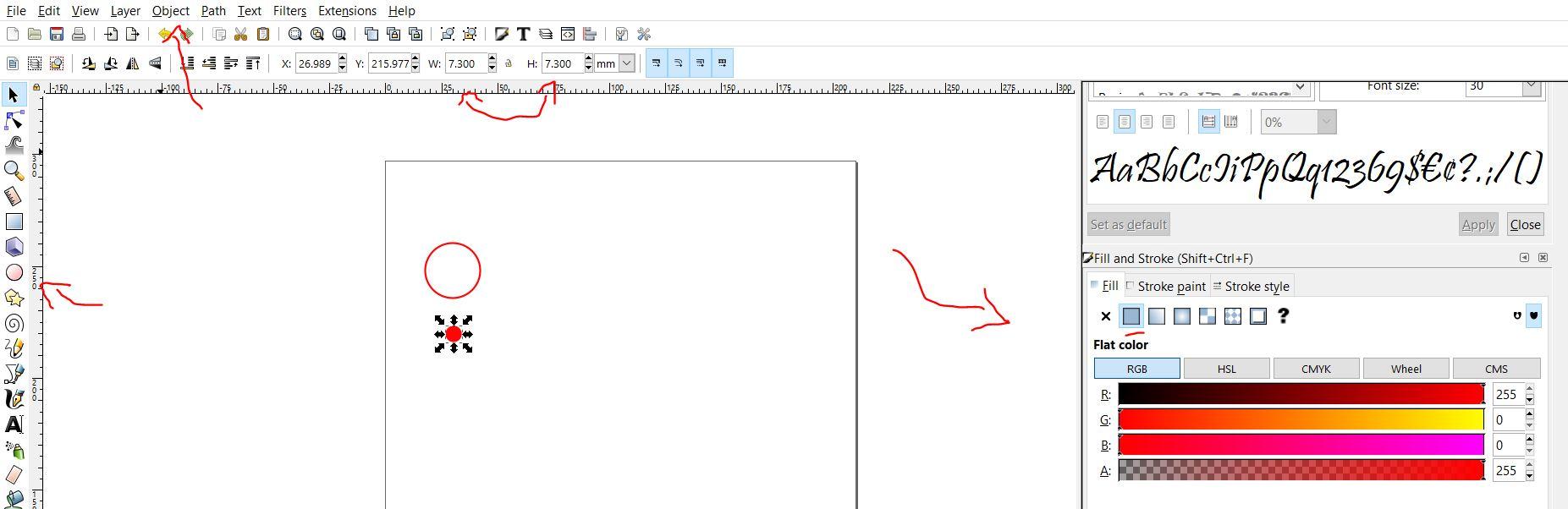The image size is (1568, 509).
Task: Select the Calligraphy tool
Action: point(14,399)
